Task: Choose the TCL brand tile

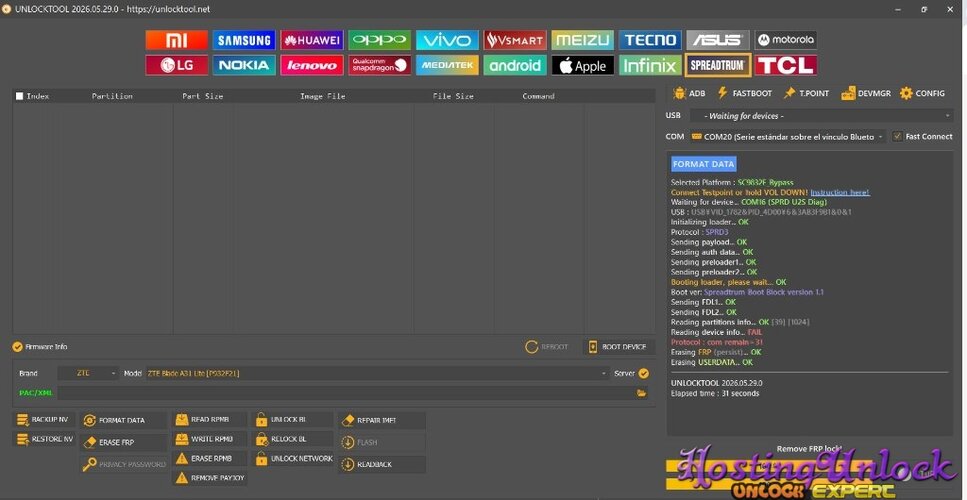Action: [x=786, y=65]
